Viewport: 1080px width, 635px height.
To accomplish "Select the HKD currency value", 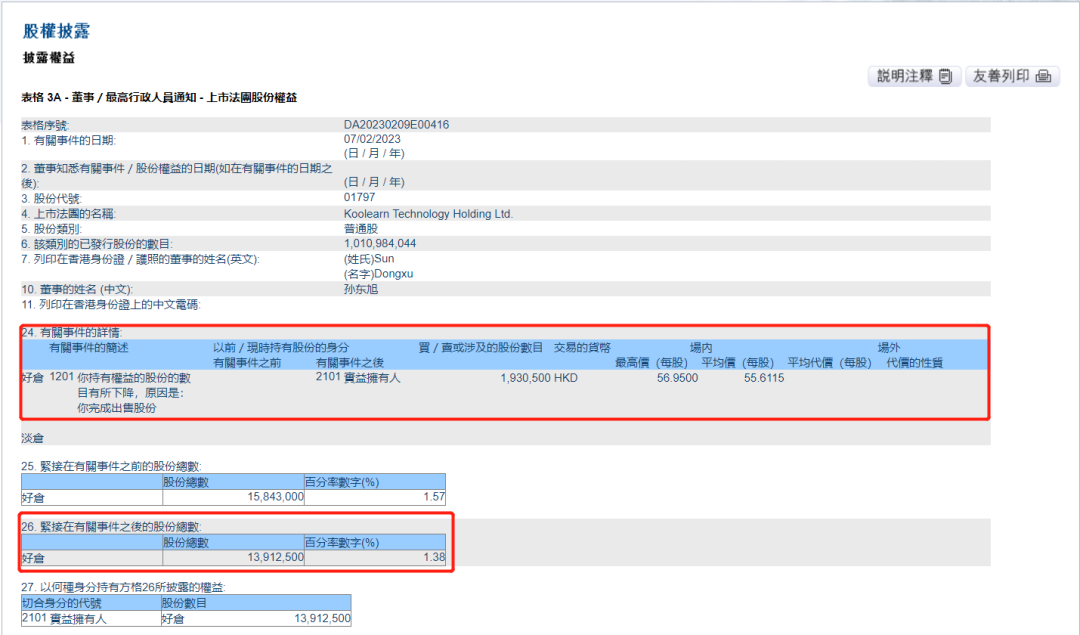I will (x=566, y=378).
